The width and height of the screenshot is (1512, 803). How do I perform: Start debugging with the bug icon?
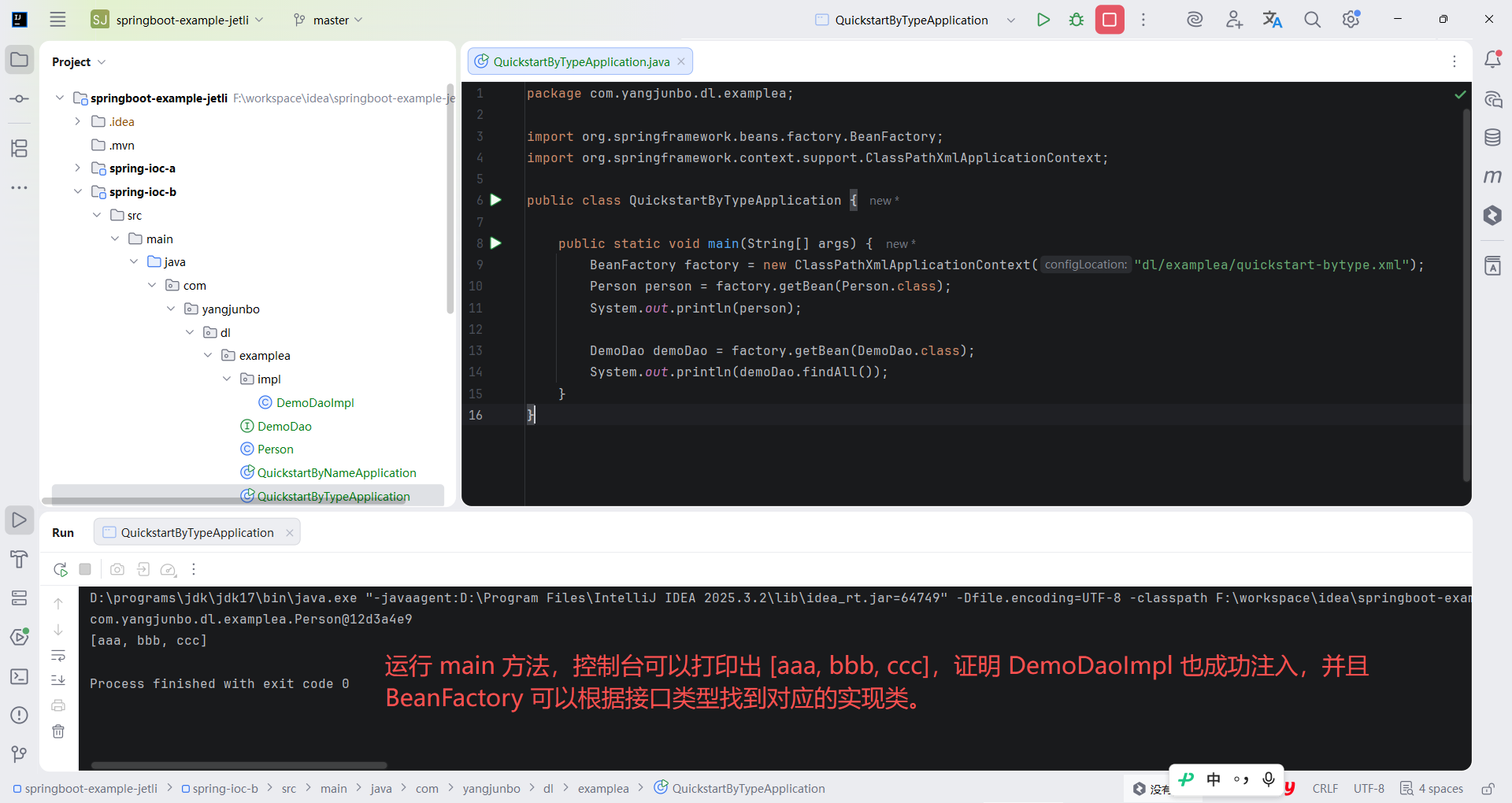[x=1077, y=20]
